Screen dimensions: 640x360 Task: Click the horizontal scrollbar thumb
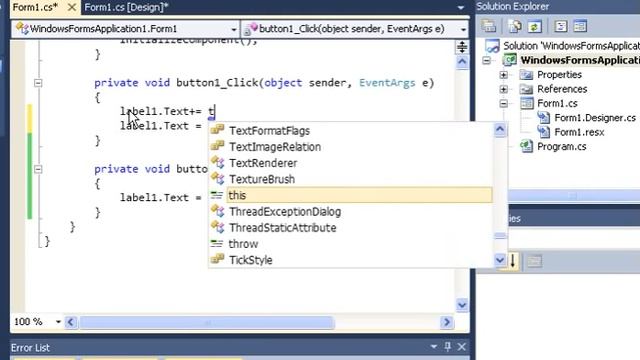tap(207, 322)
